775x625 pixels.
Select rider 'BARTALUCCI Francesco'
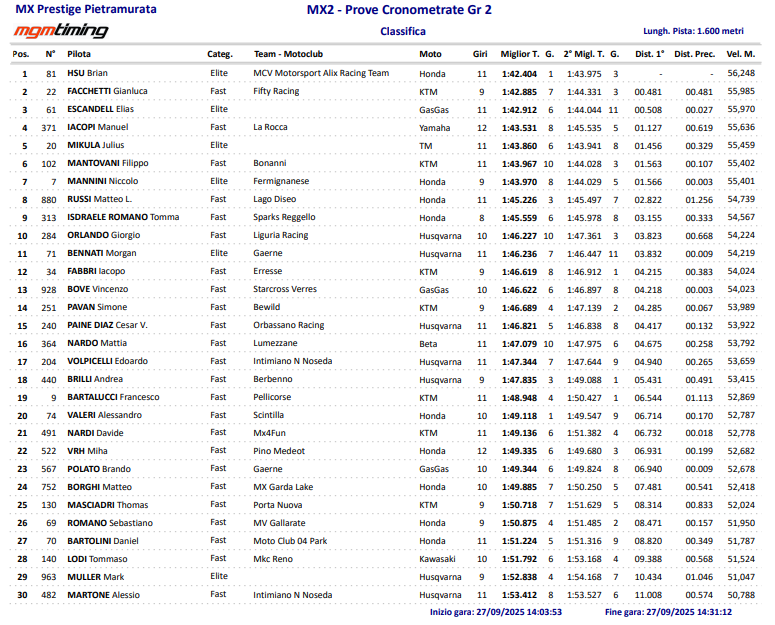coord(114,397)
